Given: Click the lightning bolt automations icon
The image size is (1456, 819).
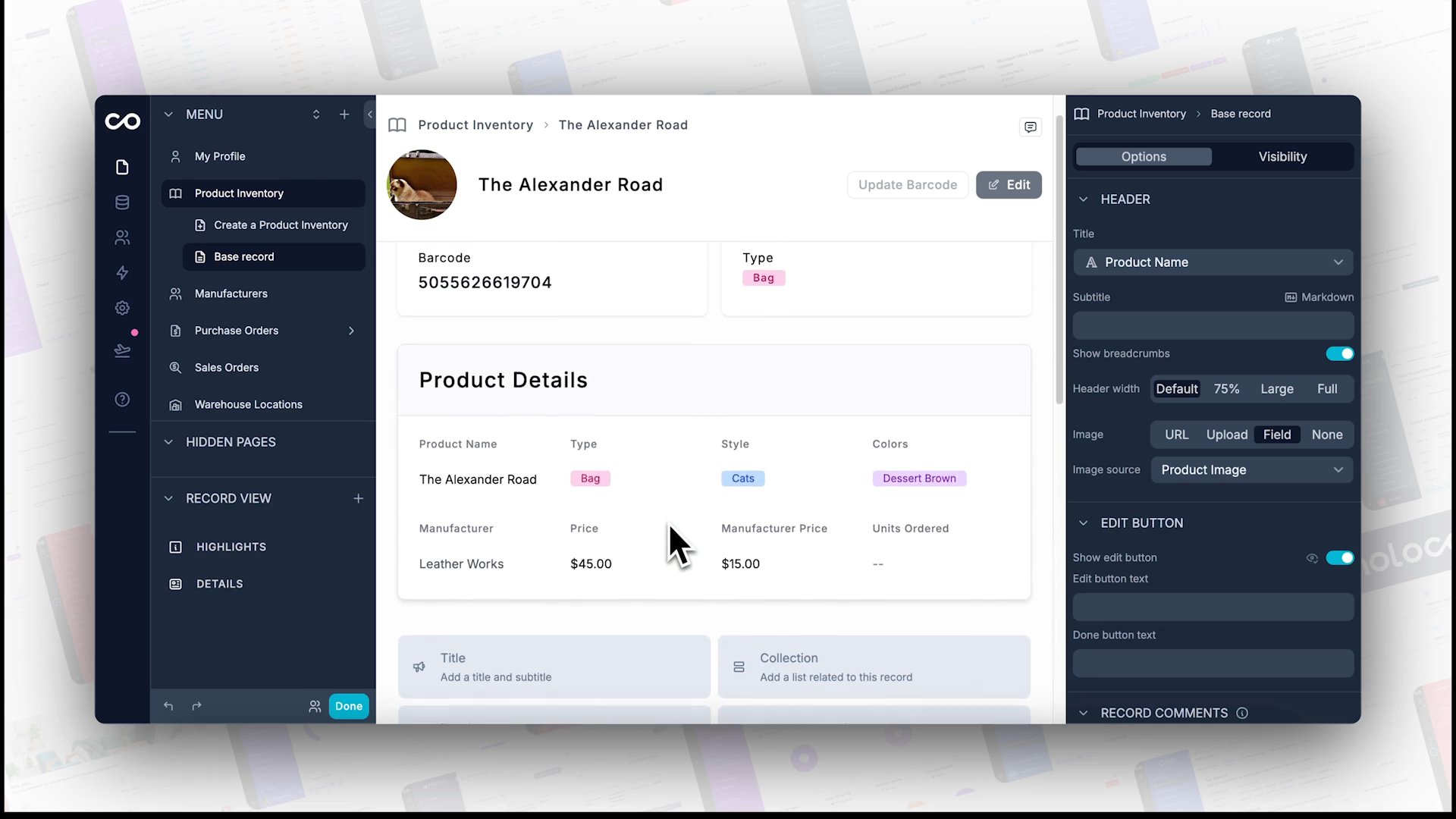Looking at the screenshot, I should tap(122, 273).
